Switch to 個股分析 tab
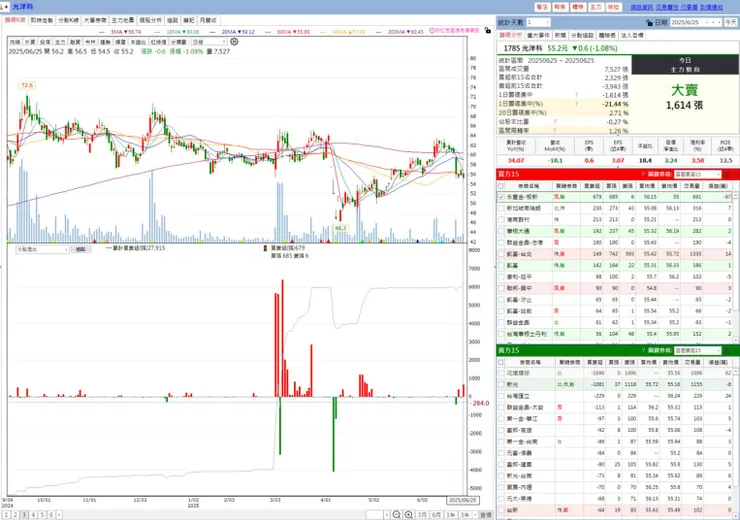The image size is (740, 520). (150, 20)
